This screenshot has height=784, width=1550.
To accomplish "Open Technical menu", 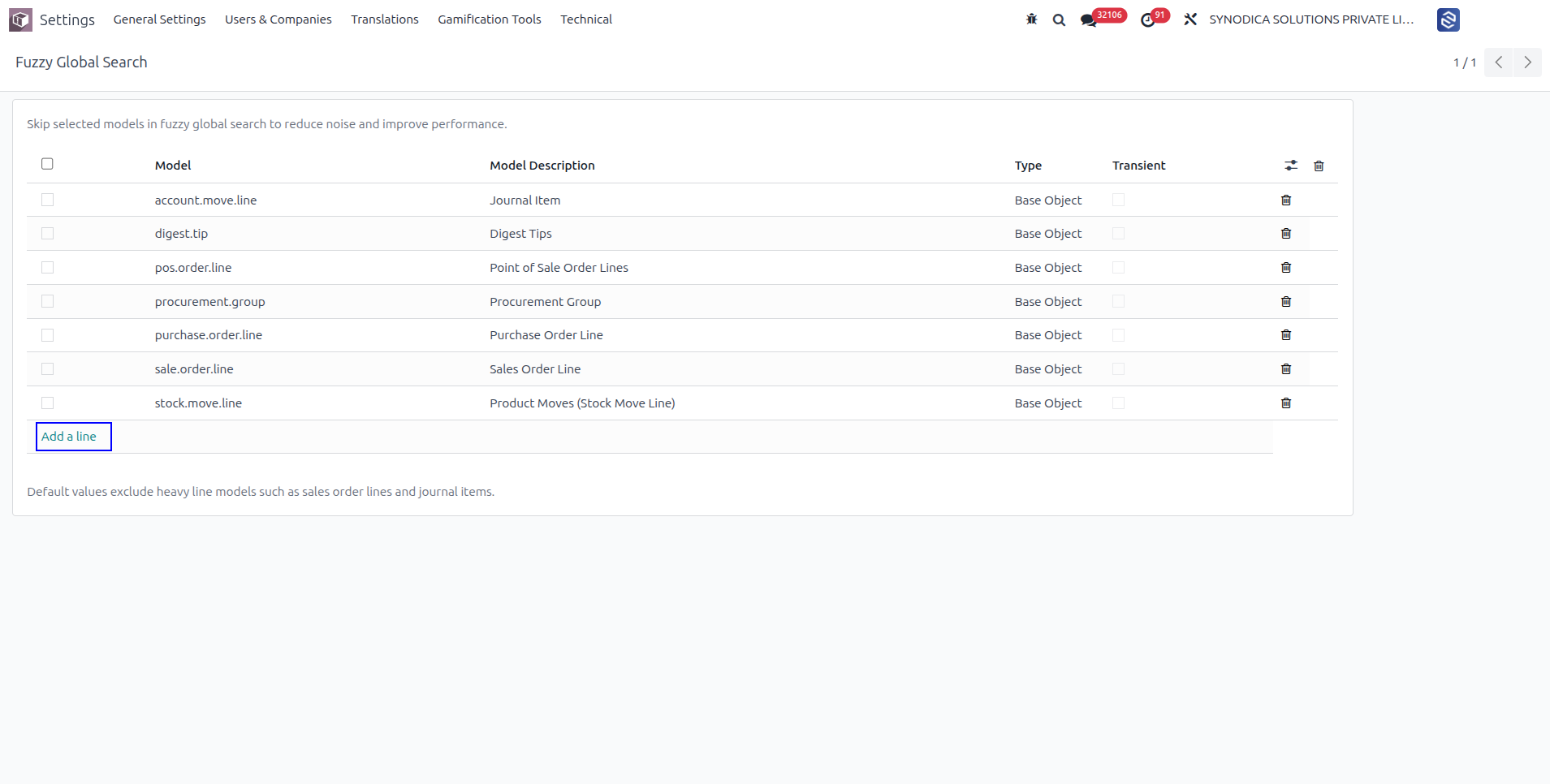I will [586, 19].
